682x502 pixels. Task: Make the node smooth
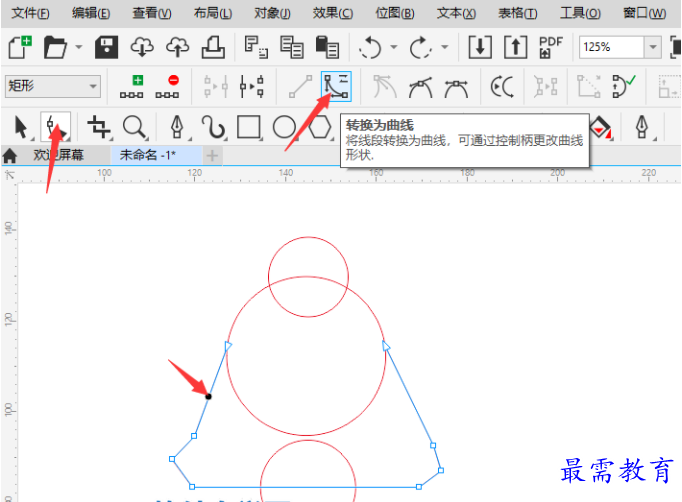pos(421,86)
